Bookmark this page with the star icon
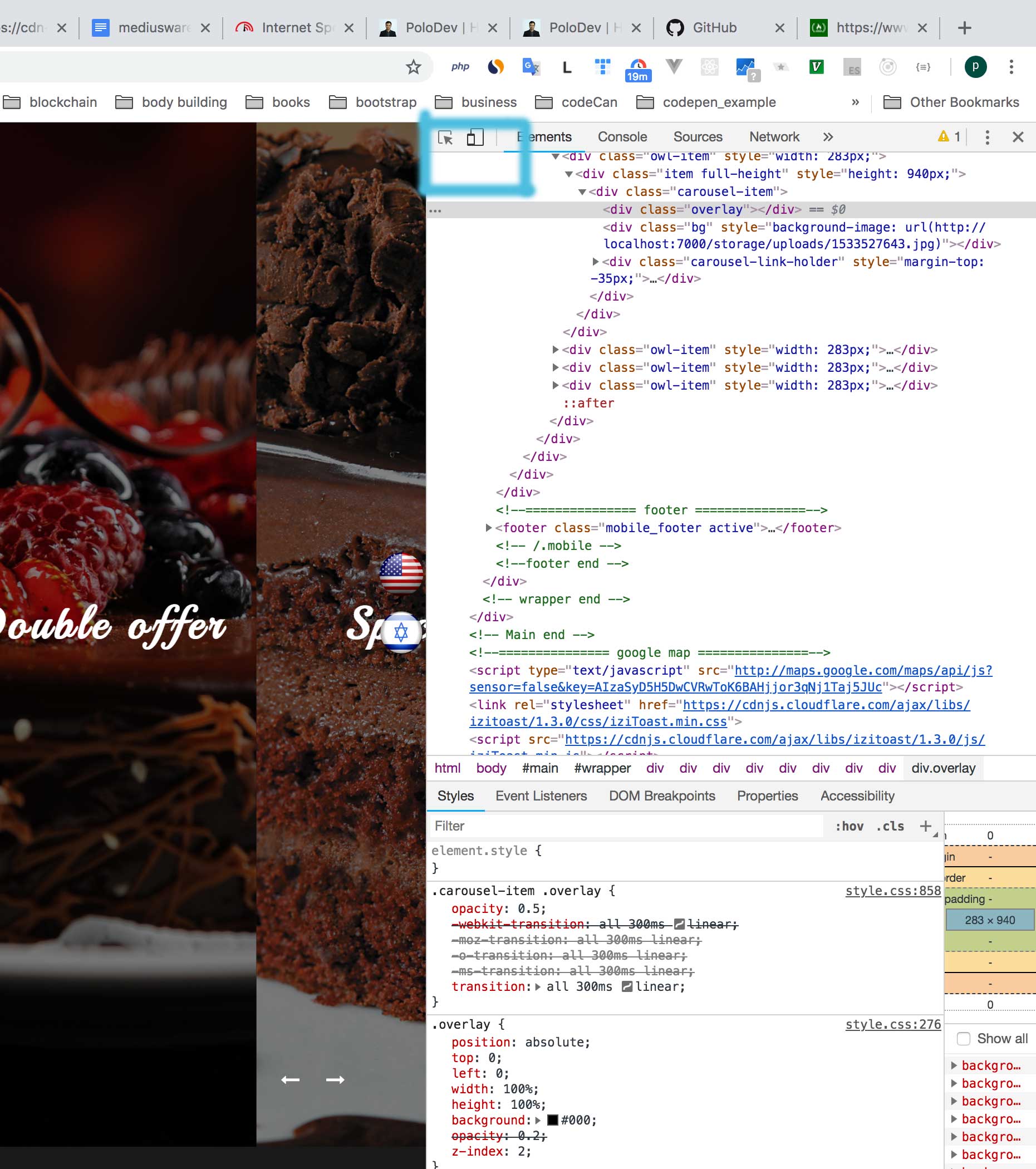Viewport: 1036px width, 1169px height. coord(413,67)
